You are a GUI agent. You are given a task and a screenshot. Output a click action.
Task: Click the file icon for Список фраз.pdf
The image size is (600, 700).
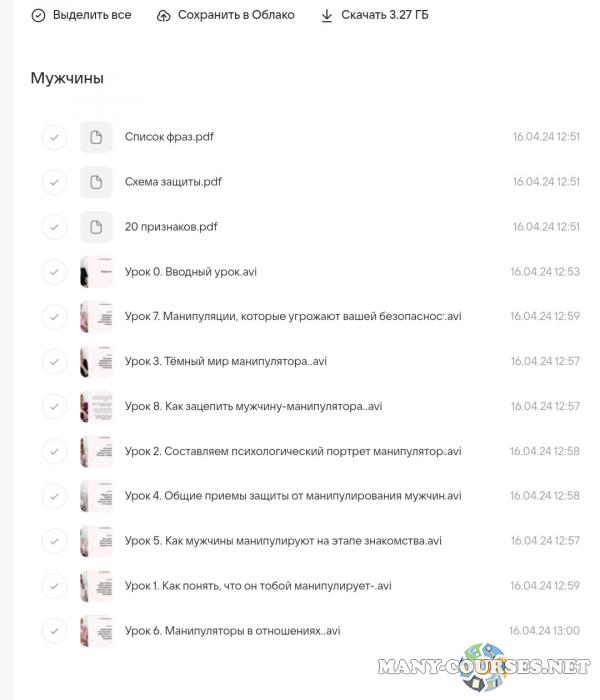(96, 137)
